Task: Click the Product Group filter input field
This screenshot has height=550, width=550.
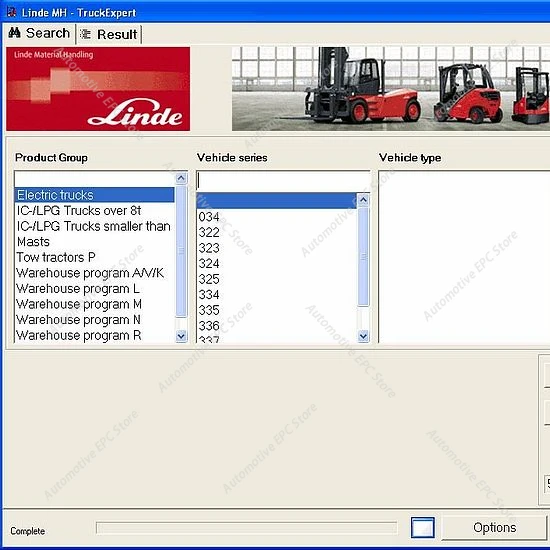Action: click(94, 179)
